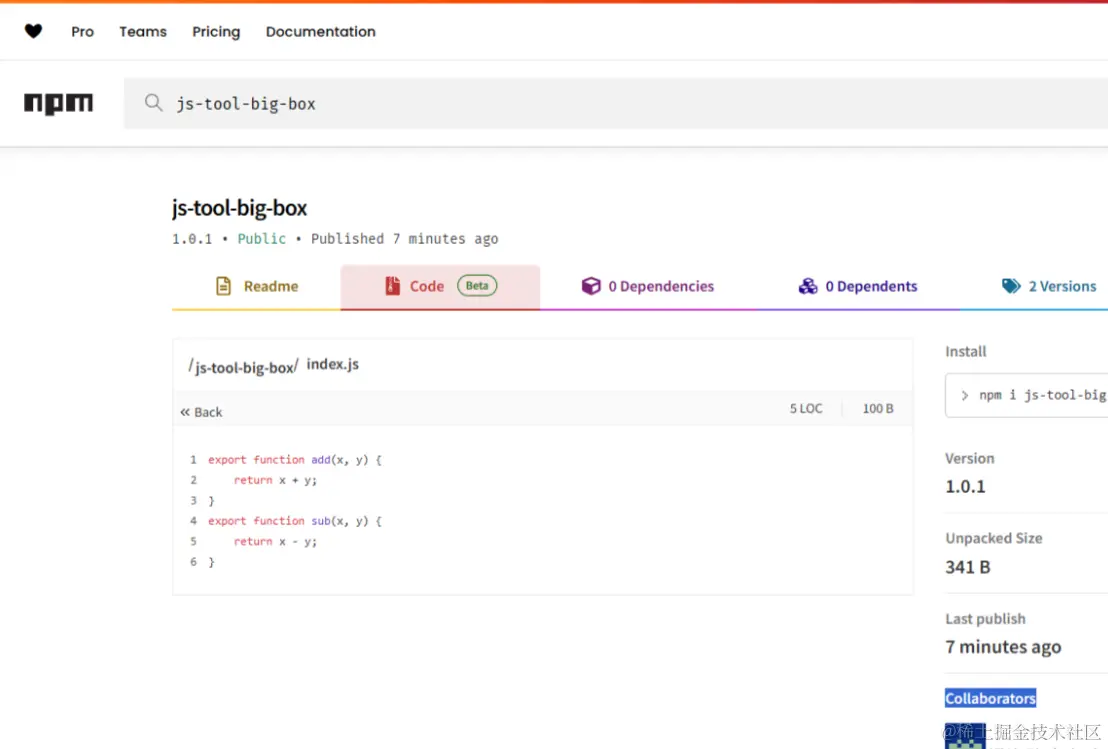1108x749 pixels.
Task: Select the Code tab label
Action: tap(427, 286)
